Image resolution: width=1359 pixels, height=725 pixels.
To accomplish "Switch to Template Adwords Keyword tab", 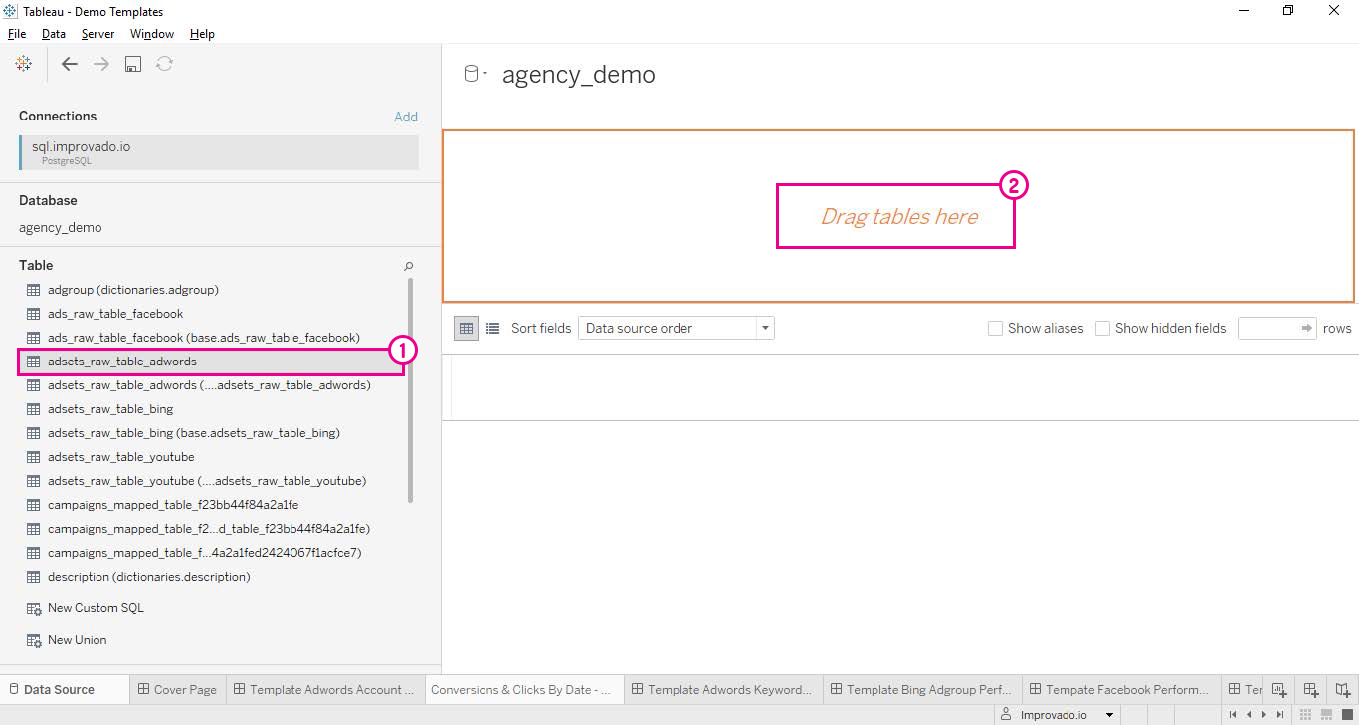I will [x=723, y=689].
